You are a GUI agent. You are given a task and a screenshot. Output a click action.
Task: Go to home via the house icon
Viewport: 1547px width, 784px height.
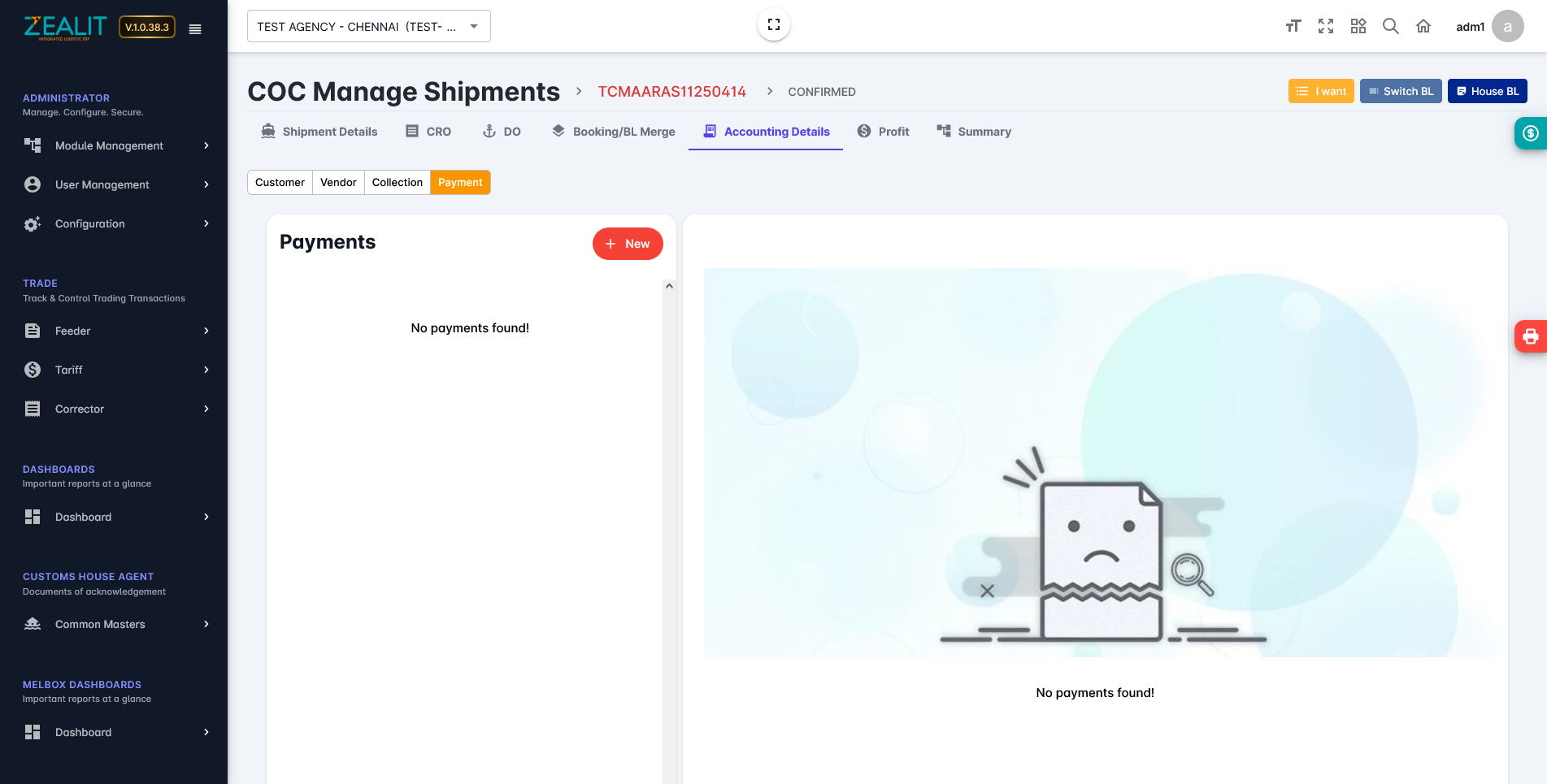tap(1423, 27)
